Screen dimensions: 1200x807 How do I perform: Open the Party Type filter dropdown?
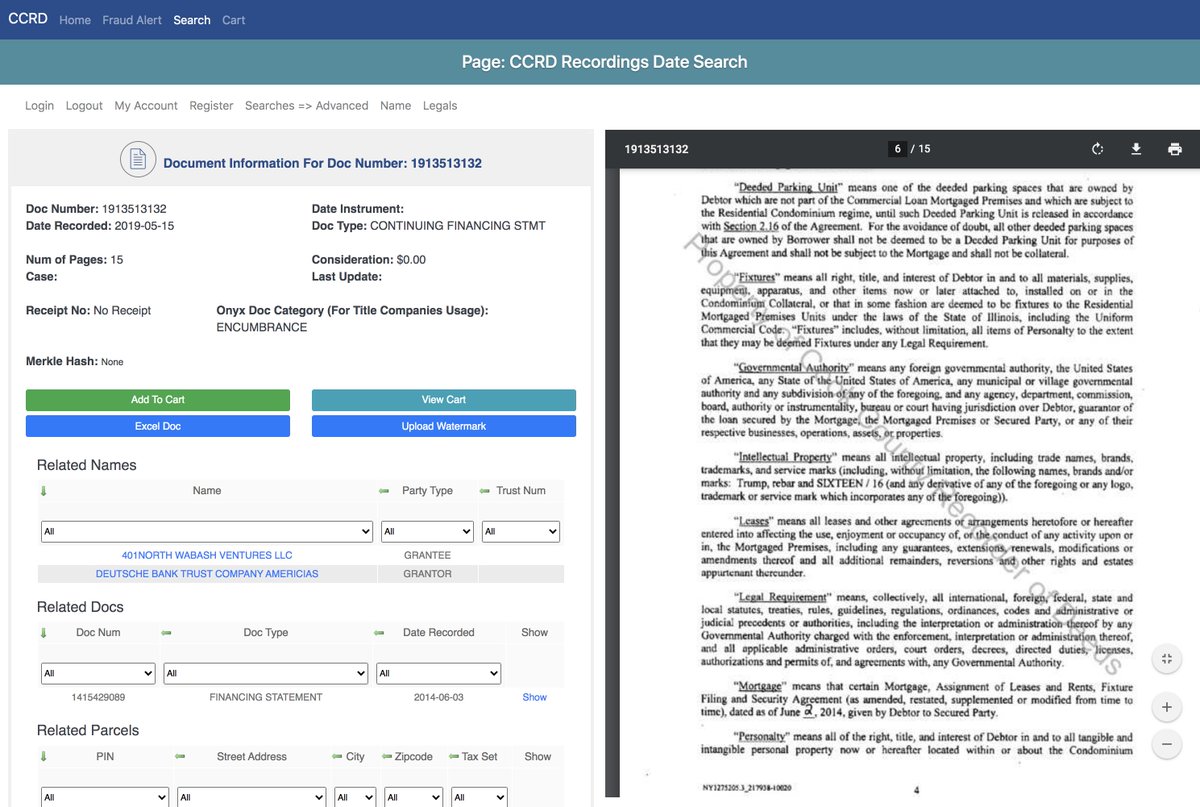(427, 531)
